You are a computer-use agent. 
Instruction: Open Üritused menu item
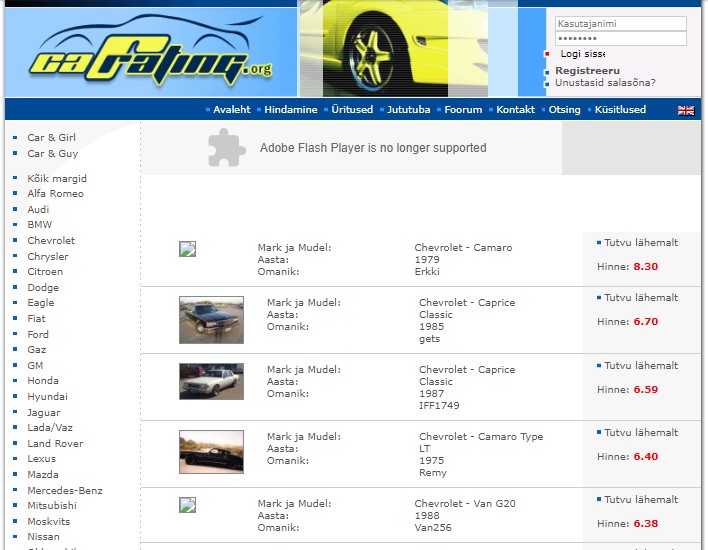pyautogui.click(x=352, y=110)
